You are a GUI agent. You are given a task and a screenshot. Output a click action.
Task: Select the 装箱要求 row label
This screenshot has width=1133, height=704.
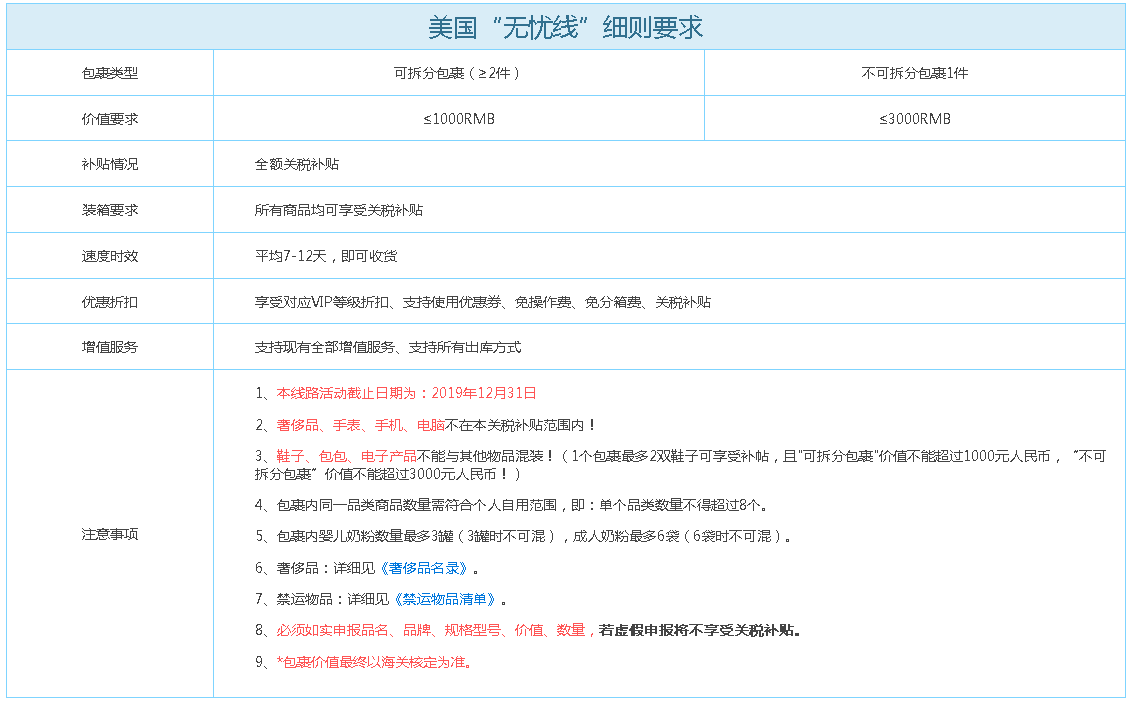pyautogui.click(x=110, y=210)
